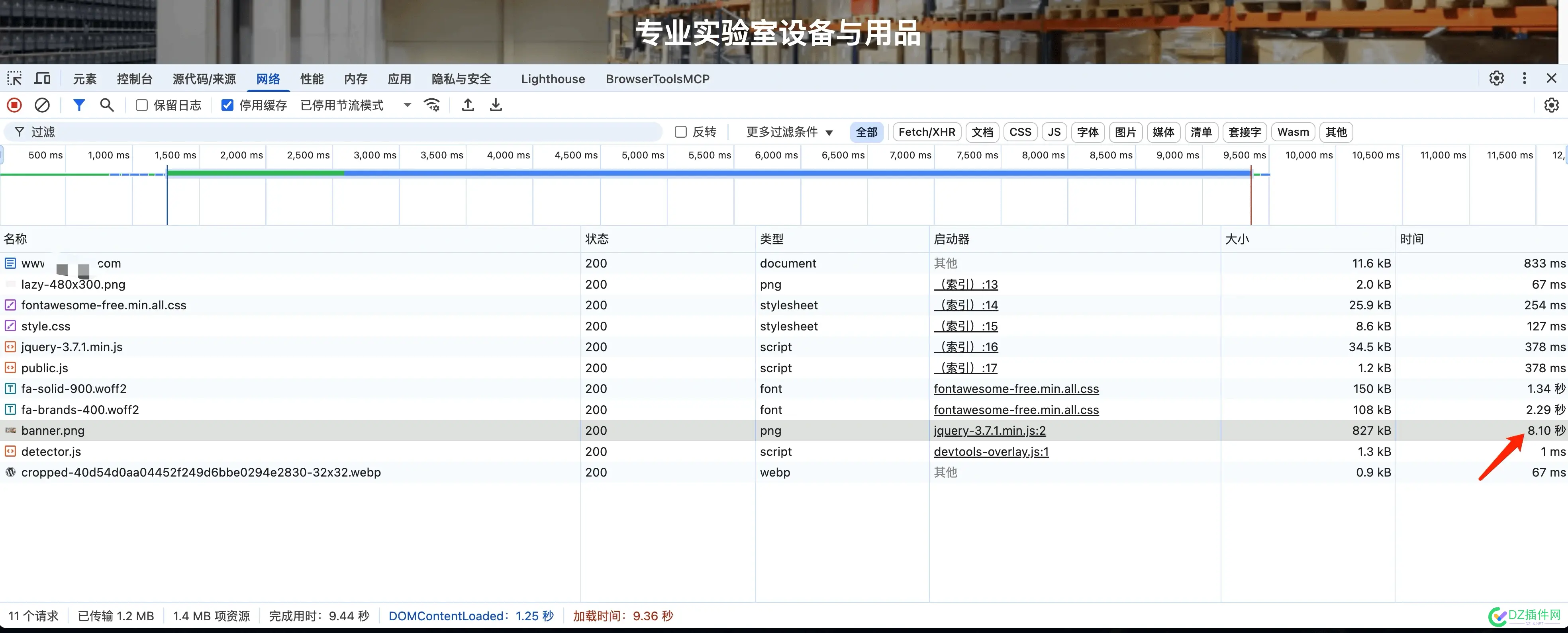Stop recording the network log

point(15,105)
